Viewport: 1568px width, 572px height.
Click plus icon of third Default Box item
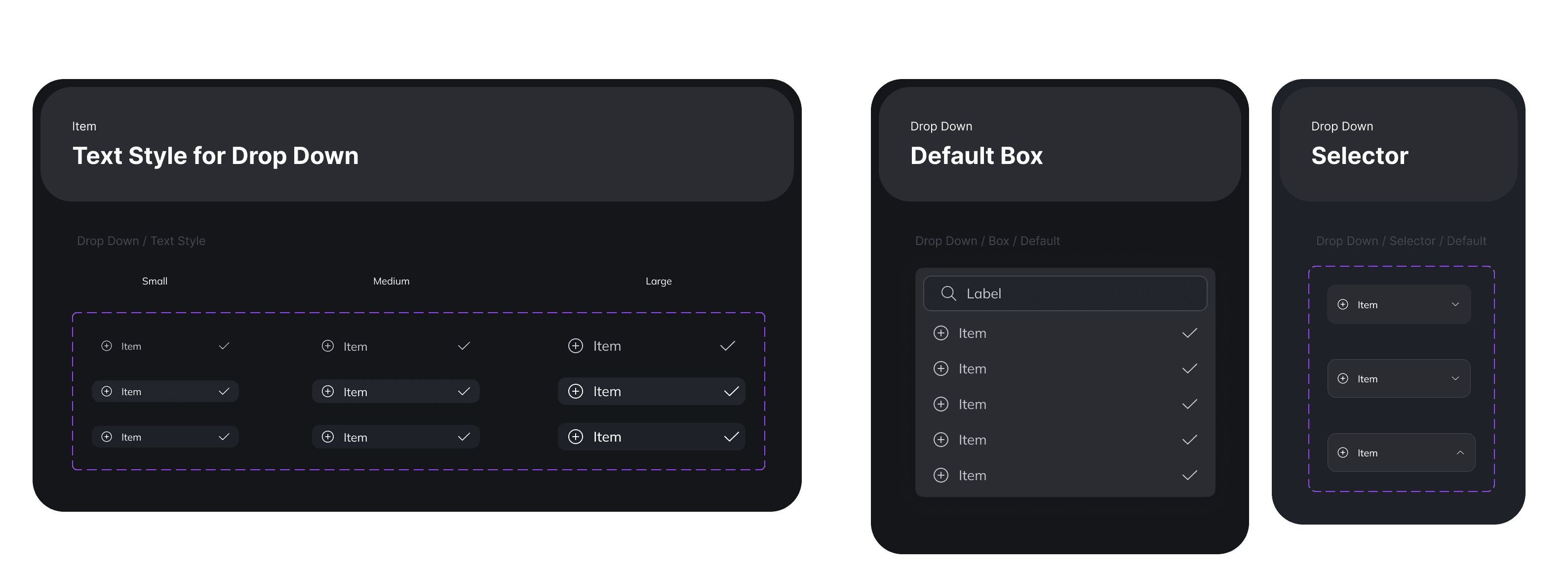coord(941,404)
